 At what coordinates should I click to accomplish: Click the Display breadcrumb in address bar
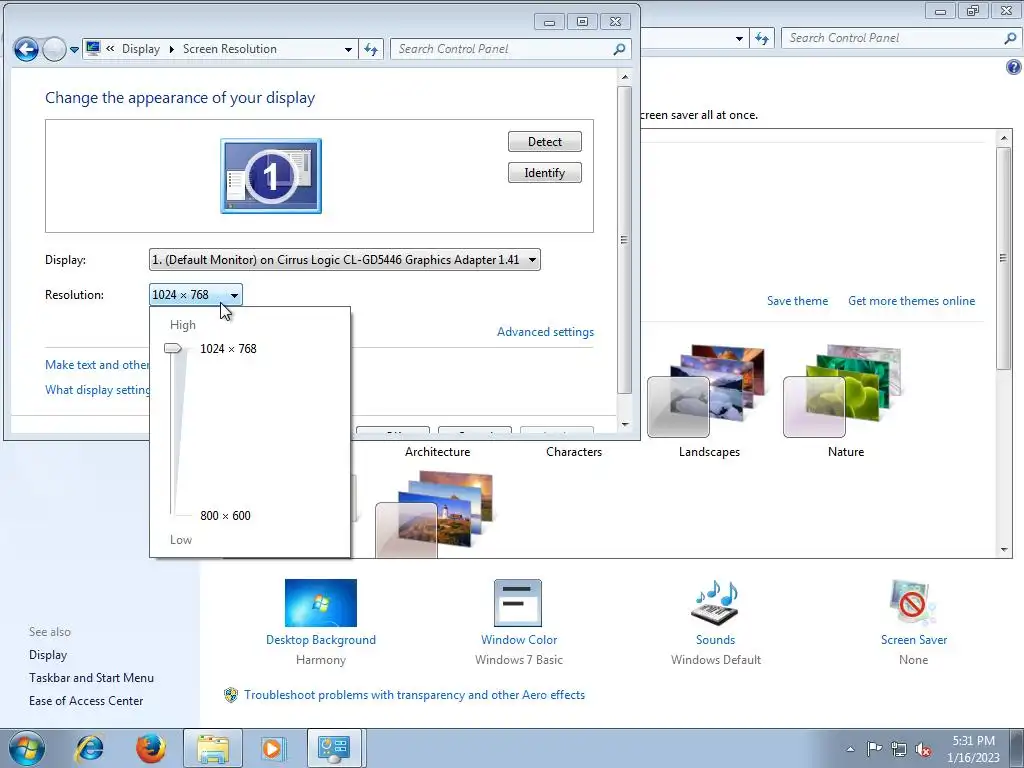[140, 49]
